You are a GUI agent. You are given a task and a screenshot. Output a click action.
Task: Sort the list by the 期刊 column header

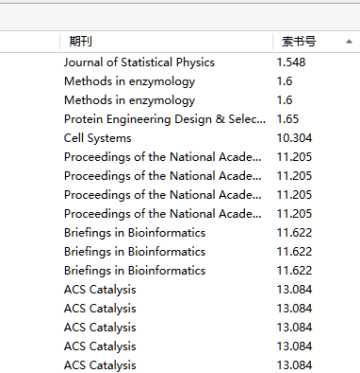(x=166, y=42)
